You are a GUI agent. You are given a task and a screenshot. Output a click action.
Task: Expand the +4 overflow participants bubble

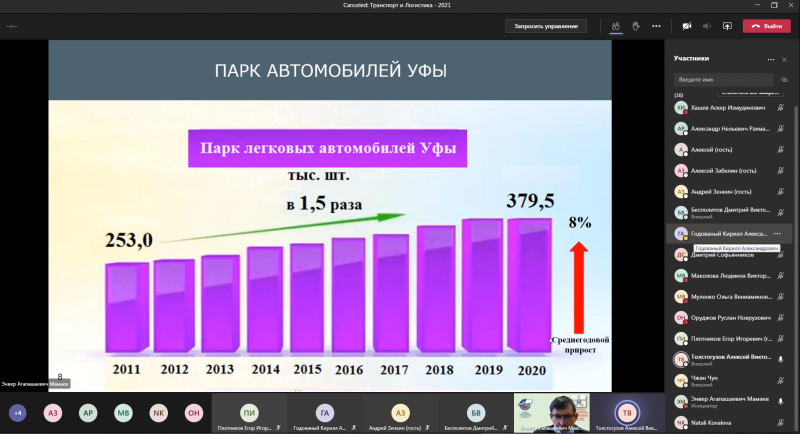click(17, 412)
